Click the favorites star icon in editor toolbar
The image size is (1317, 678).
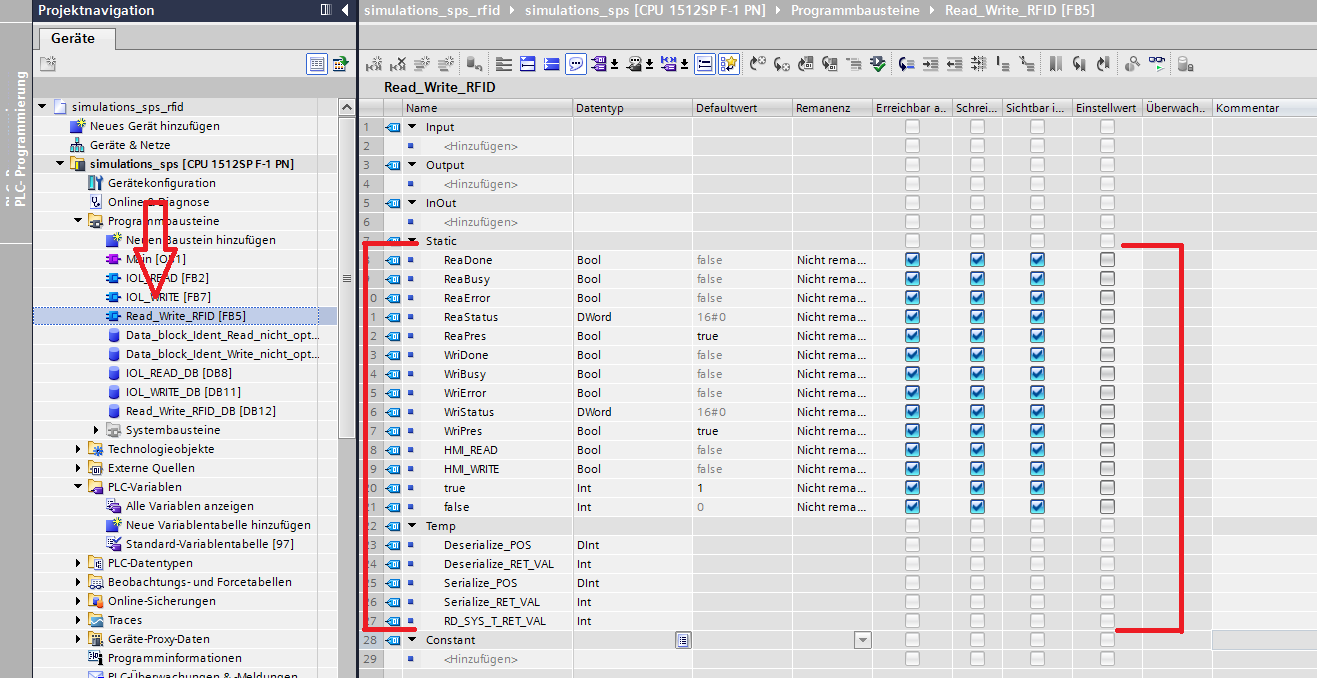pyautogui.click(x=728, y=64)
